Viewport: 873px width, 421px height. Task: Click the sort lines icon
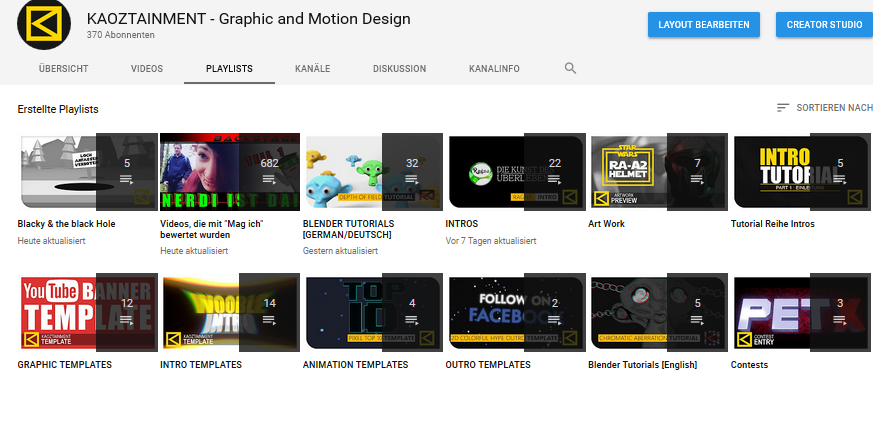783,107
